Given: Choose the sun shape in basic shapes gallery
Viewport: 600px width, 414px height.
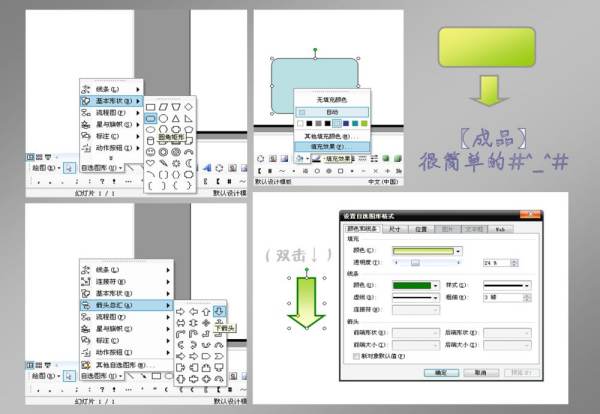Looking at the screenshot, I should 176,163.
